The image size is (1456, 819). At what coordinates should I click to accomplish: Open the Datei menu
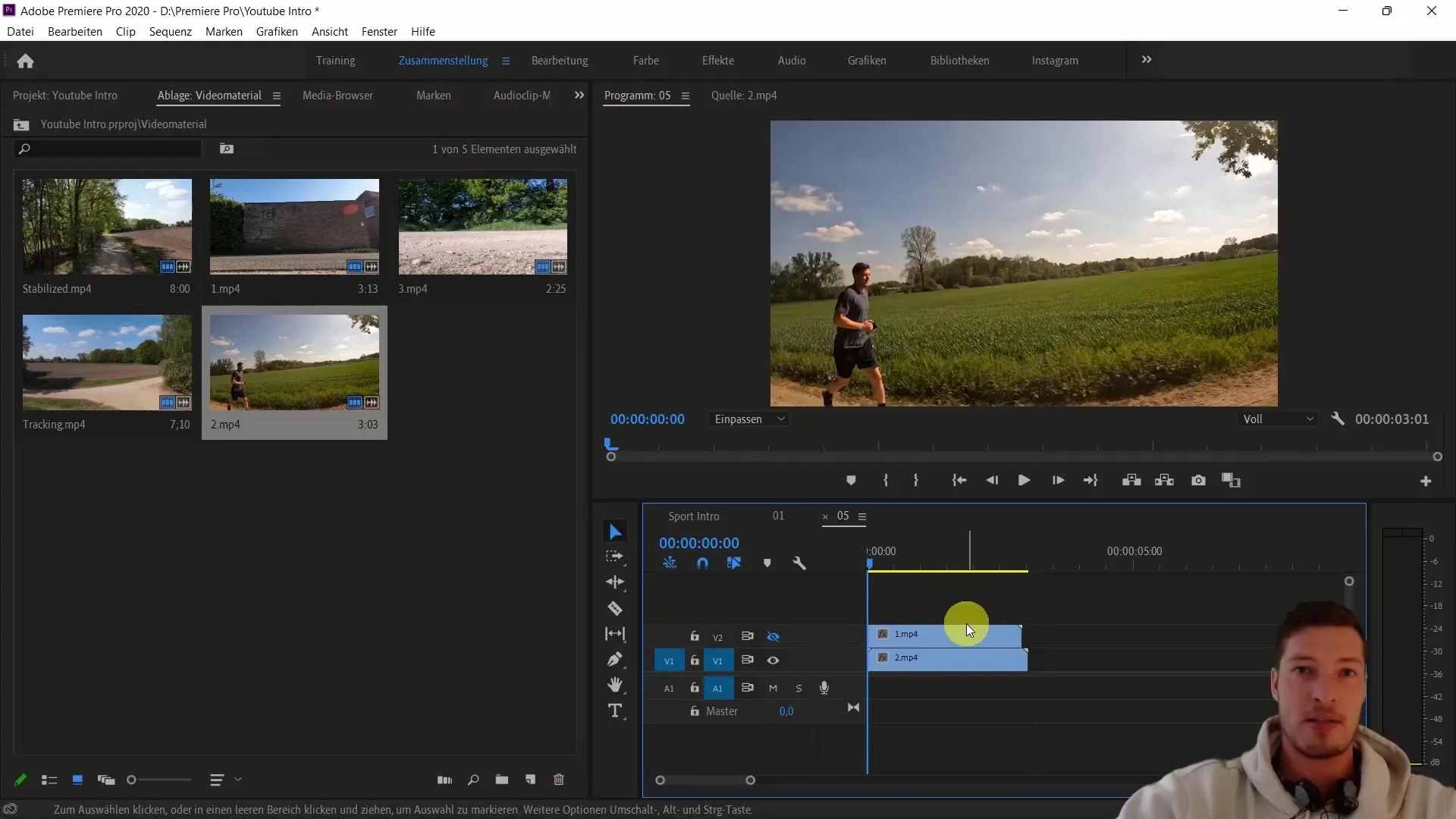click(x=20, y=31)
